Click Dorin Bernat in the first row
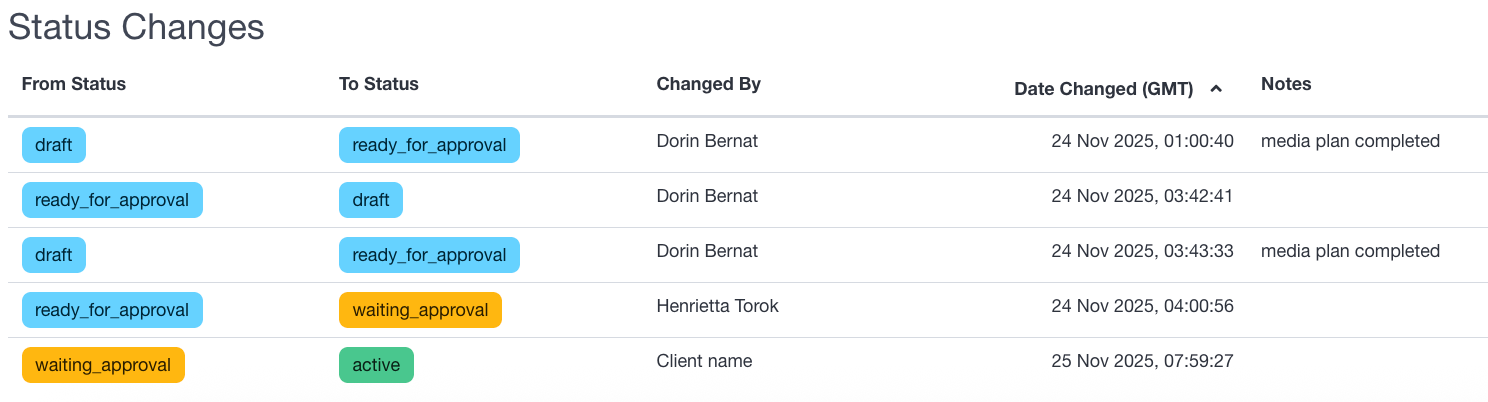The width and height of the screenshot is (1488, 402). [x=707, y=141]
